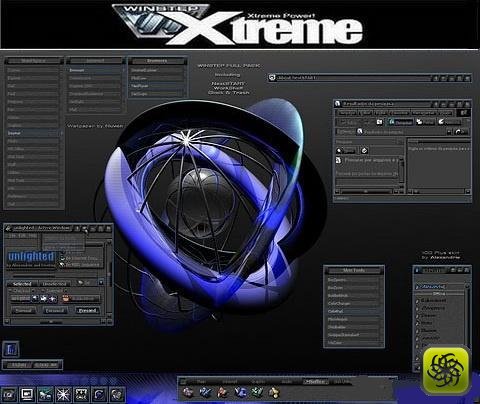Click the Focused button in unlighted window
This screenshot has height=404, width=480.
tap(55, 311)
